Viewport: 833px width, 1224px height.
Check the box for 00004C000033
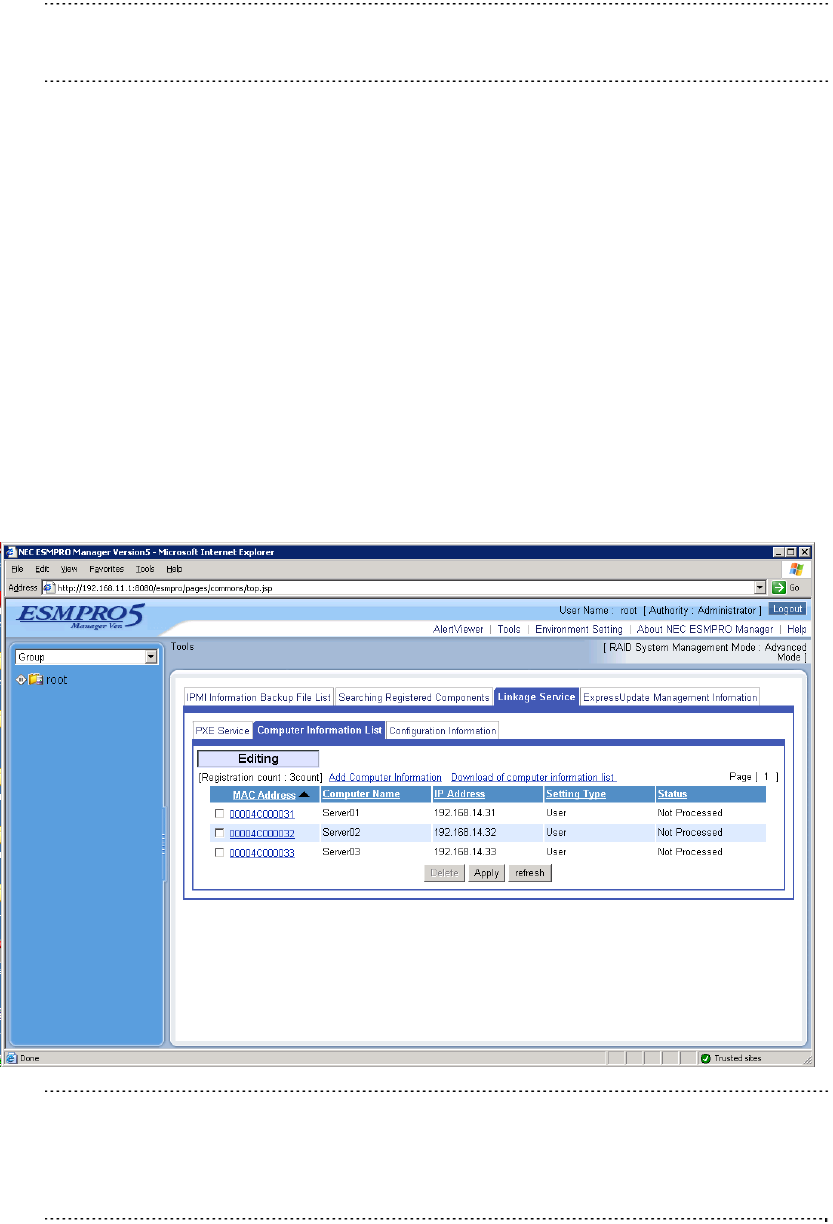click(219, 852)
